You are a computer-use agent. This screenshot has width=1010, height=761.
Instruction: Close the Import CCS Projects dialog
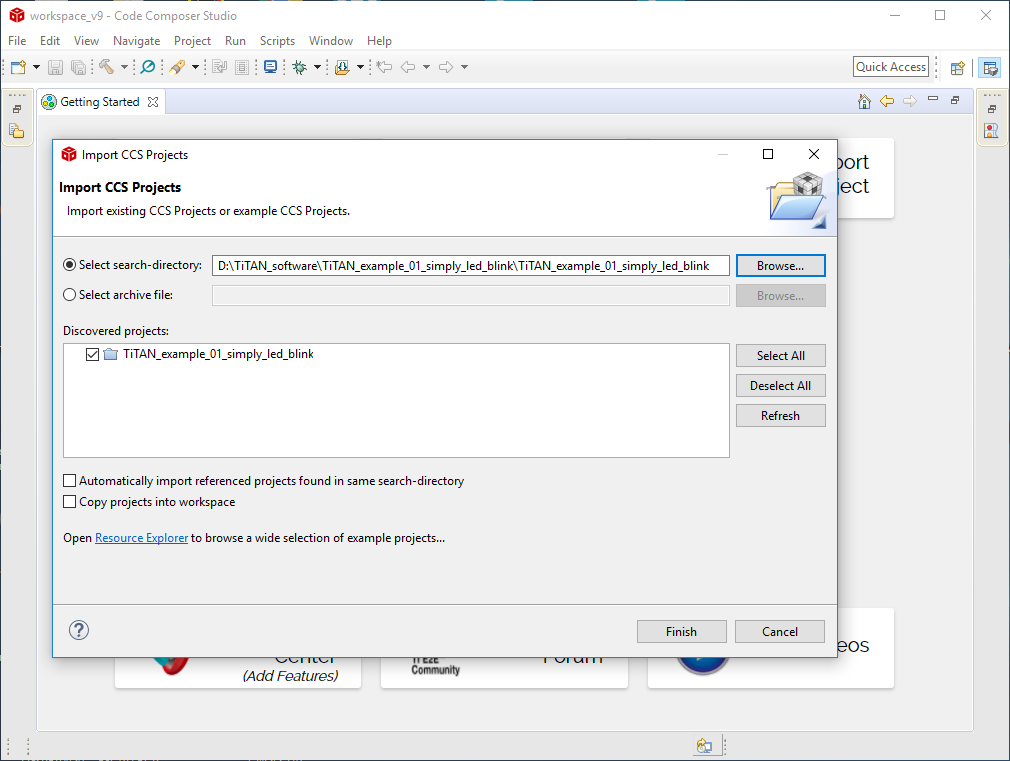coord(814,154)
